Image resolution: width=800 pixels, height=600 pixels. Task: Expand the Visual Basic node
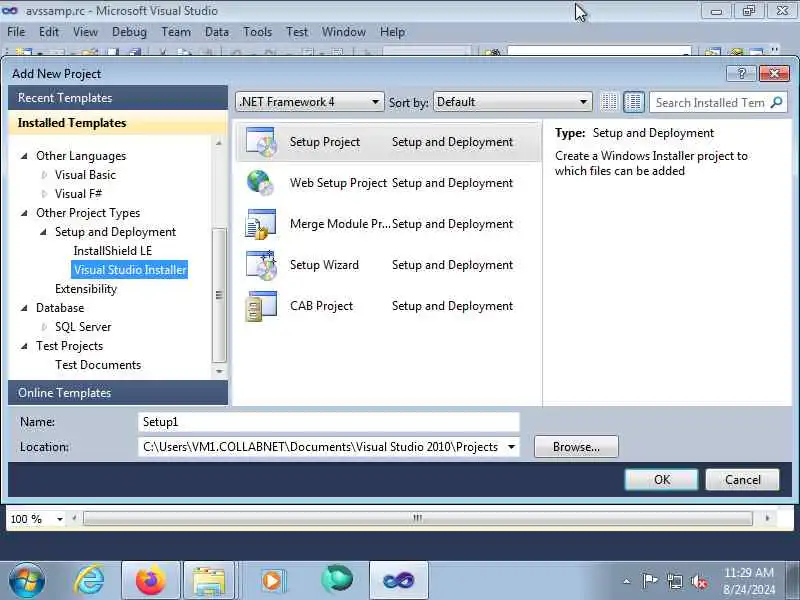[44, 175]
